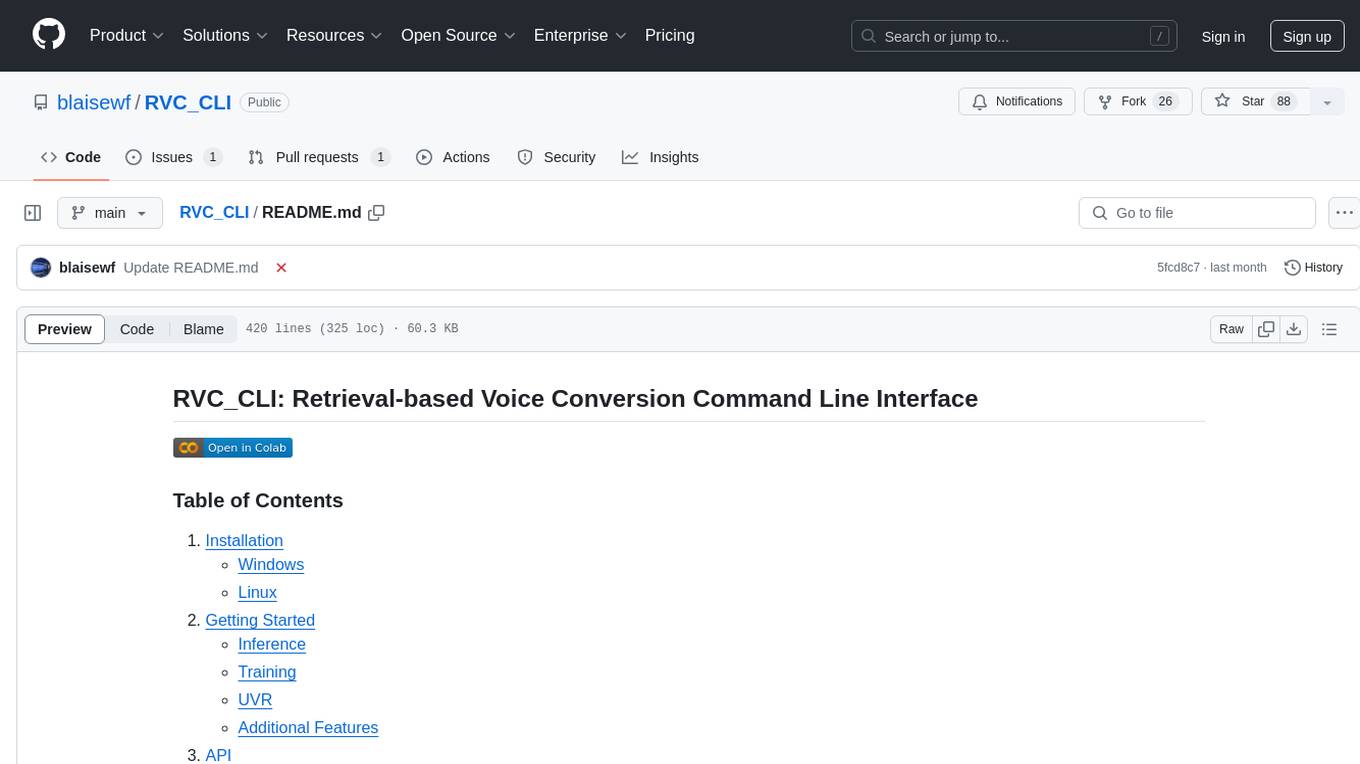
Task: Jump to the Linux section
Action: [x=257, y=593]
